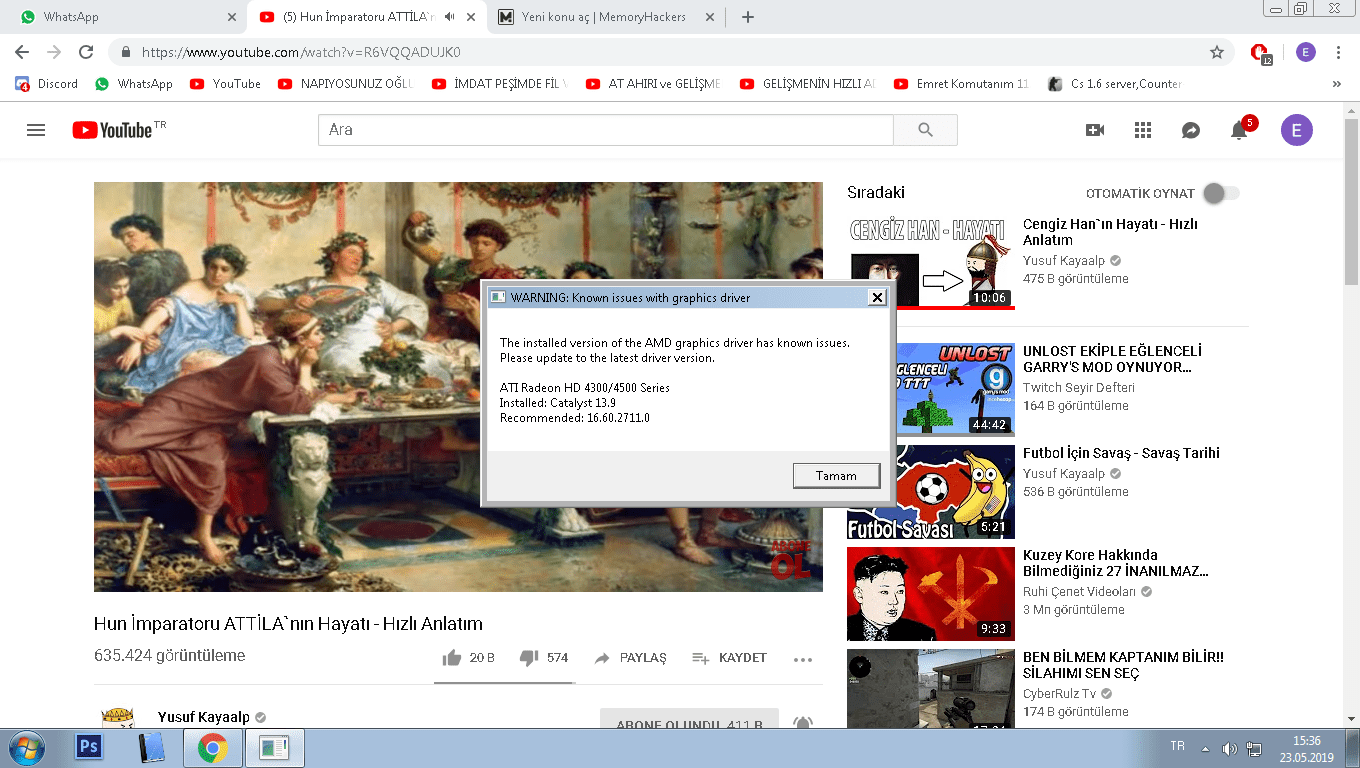
Task: Open the Futbol Savaşı video thumbnail
Action: pyautogui.click(x=931, y=492)
